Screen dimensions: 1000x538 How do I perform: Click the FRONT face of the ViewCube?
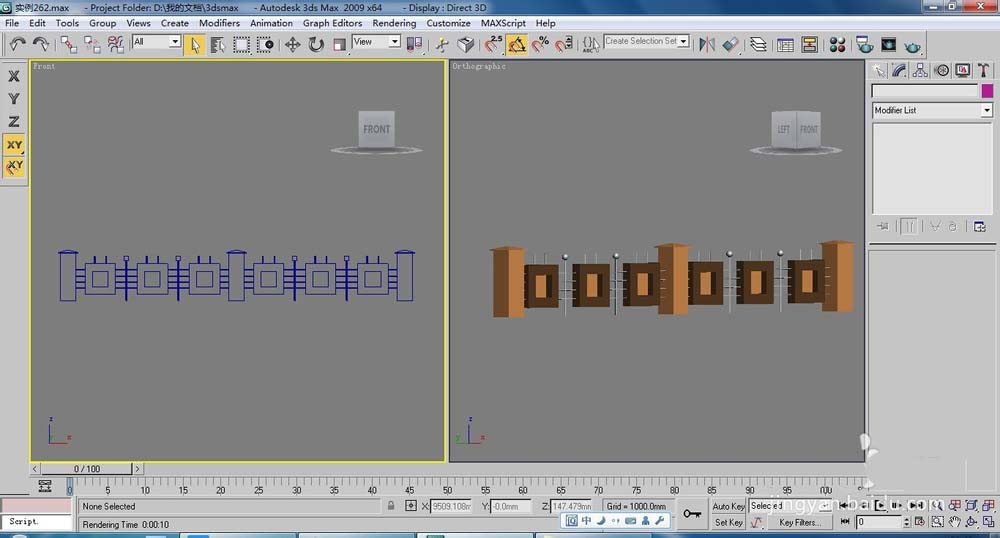tap(376, 129)
